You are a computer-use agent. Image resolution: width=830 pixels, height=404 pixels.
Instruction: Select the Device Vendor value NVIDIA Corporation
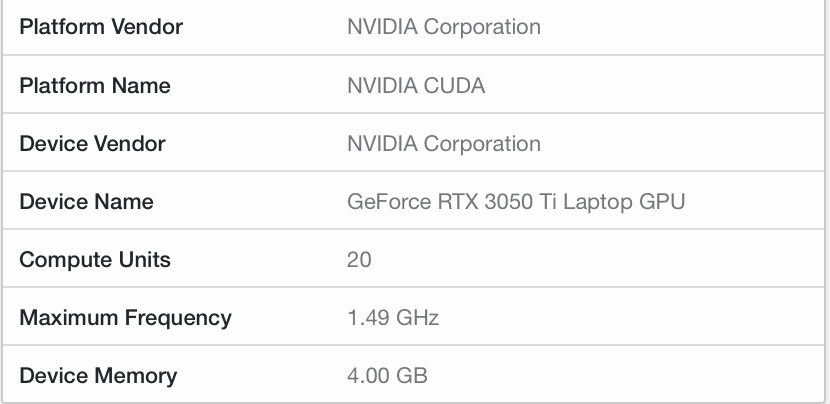tap(443, 144)
